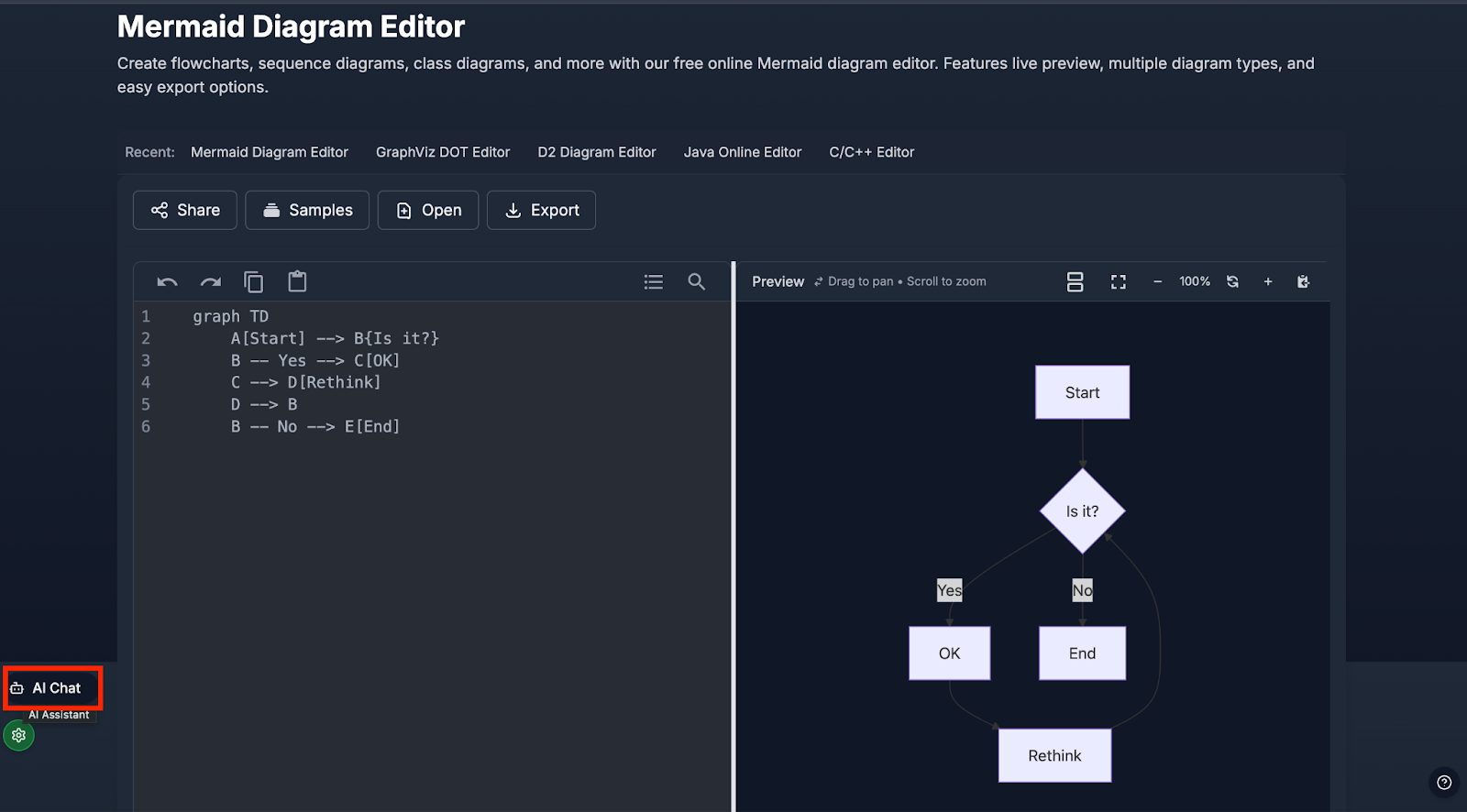
Task: Open the Export options
Action: (x=541, y=210)
